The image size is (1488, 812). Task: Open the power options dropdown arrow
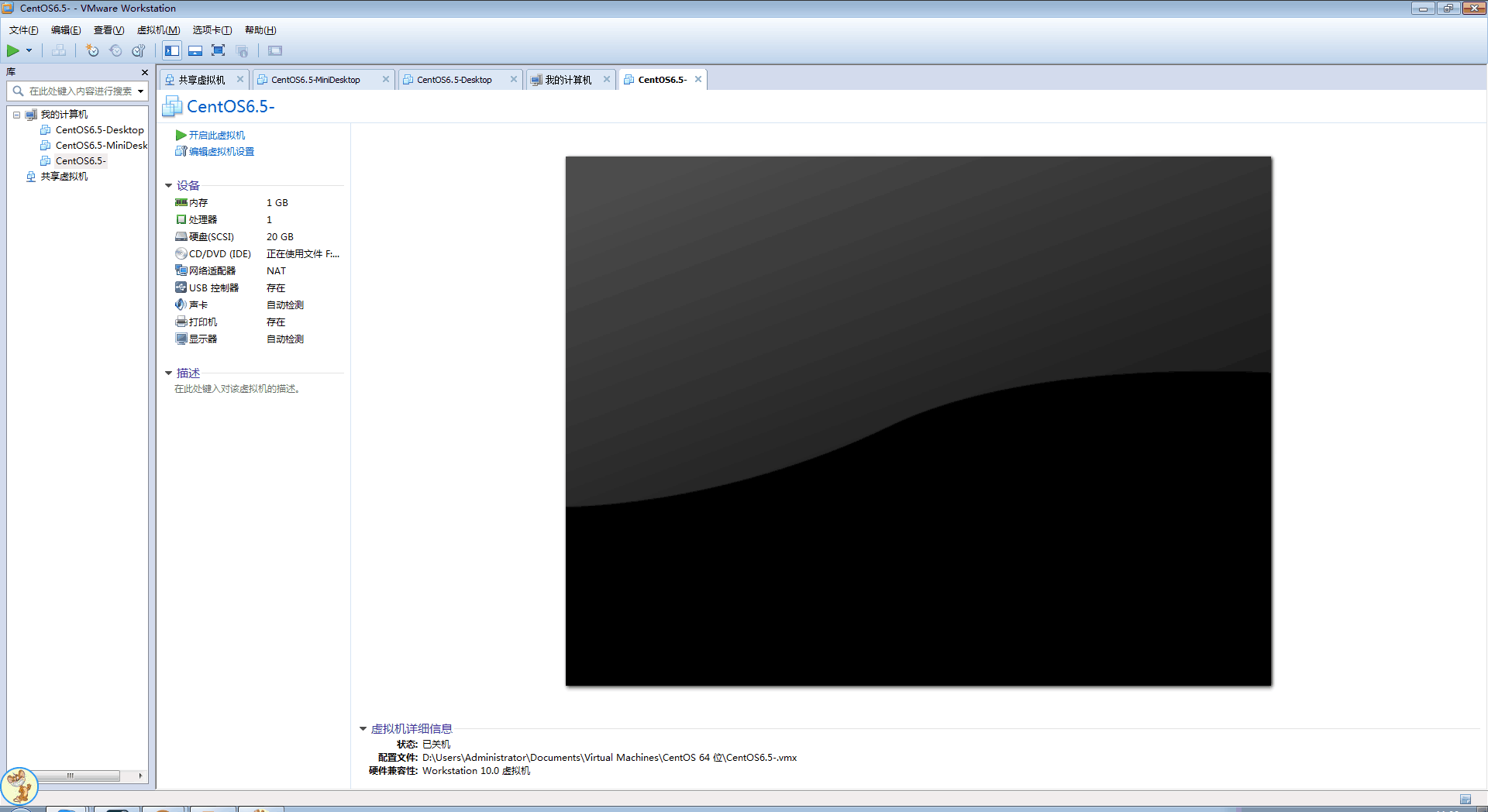(29, 50)
